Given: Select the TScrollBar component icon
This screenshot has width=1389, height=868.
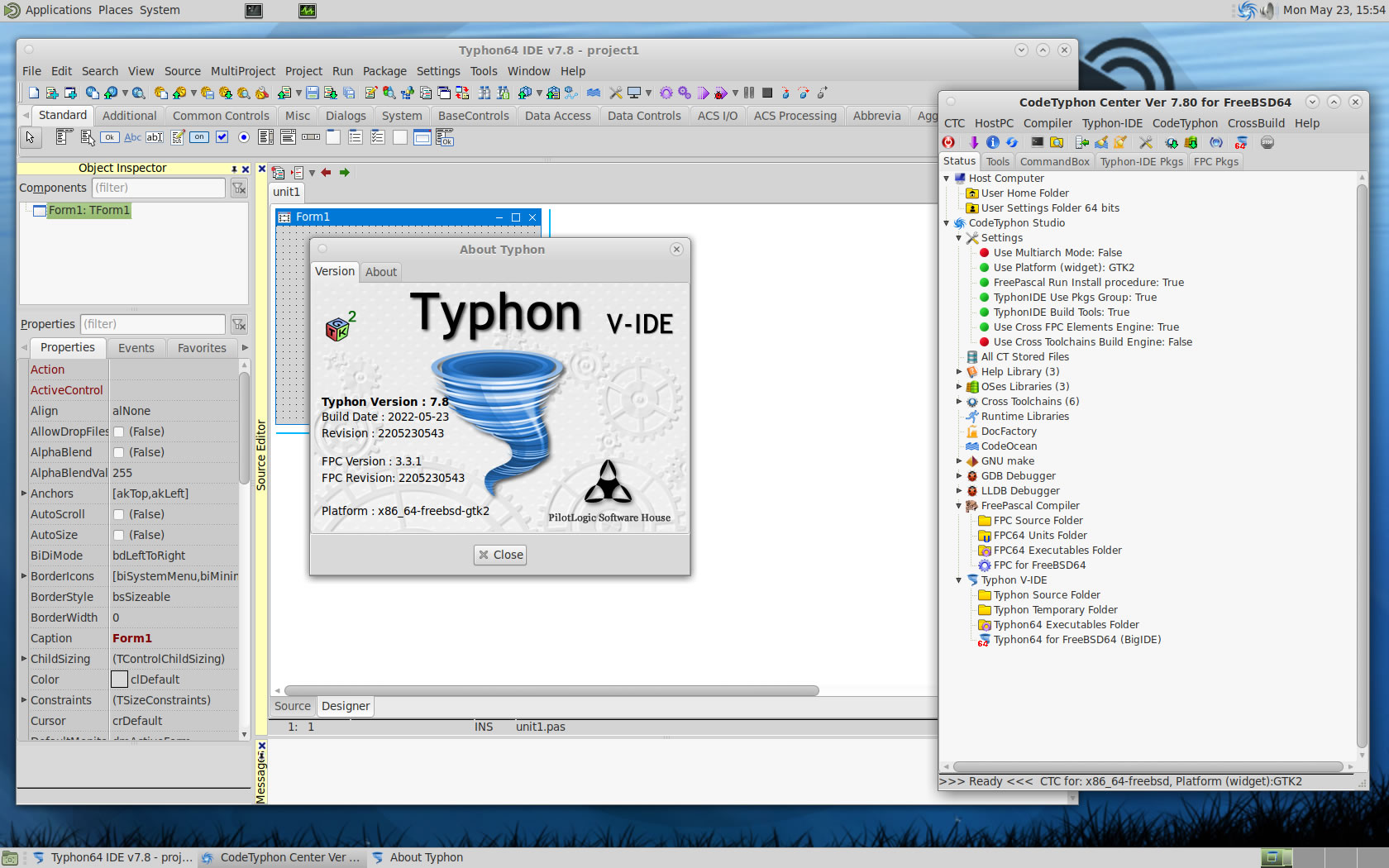Looking at the screenshot, I should [x=310, y=137].
